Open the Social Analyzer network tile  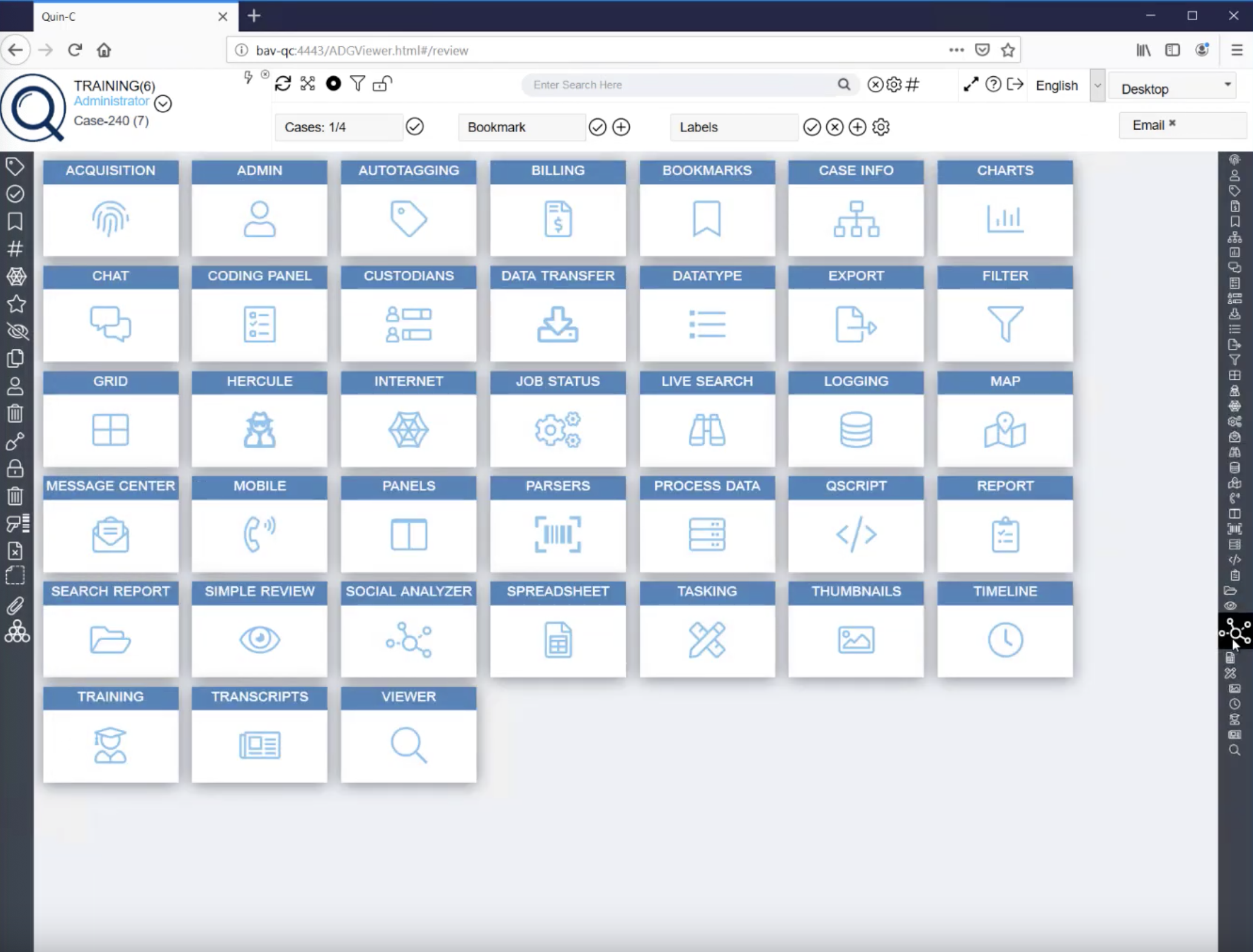click(x=408, y=629)
